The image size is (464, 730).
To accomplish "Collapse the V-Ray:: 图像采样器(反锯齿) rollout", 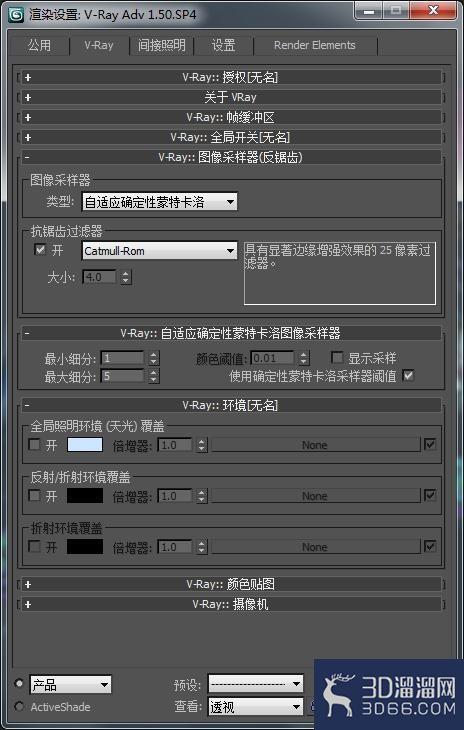I will pyautogui.click(x=231, y=157).
